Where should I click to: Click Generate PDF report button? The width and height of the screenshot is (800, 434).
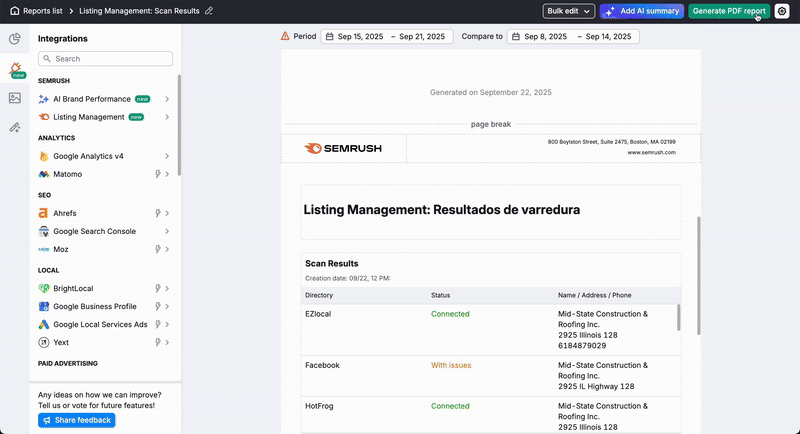729,11
